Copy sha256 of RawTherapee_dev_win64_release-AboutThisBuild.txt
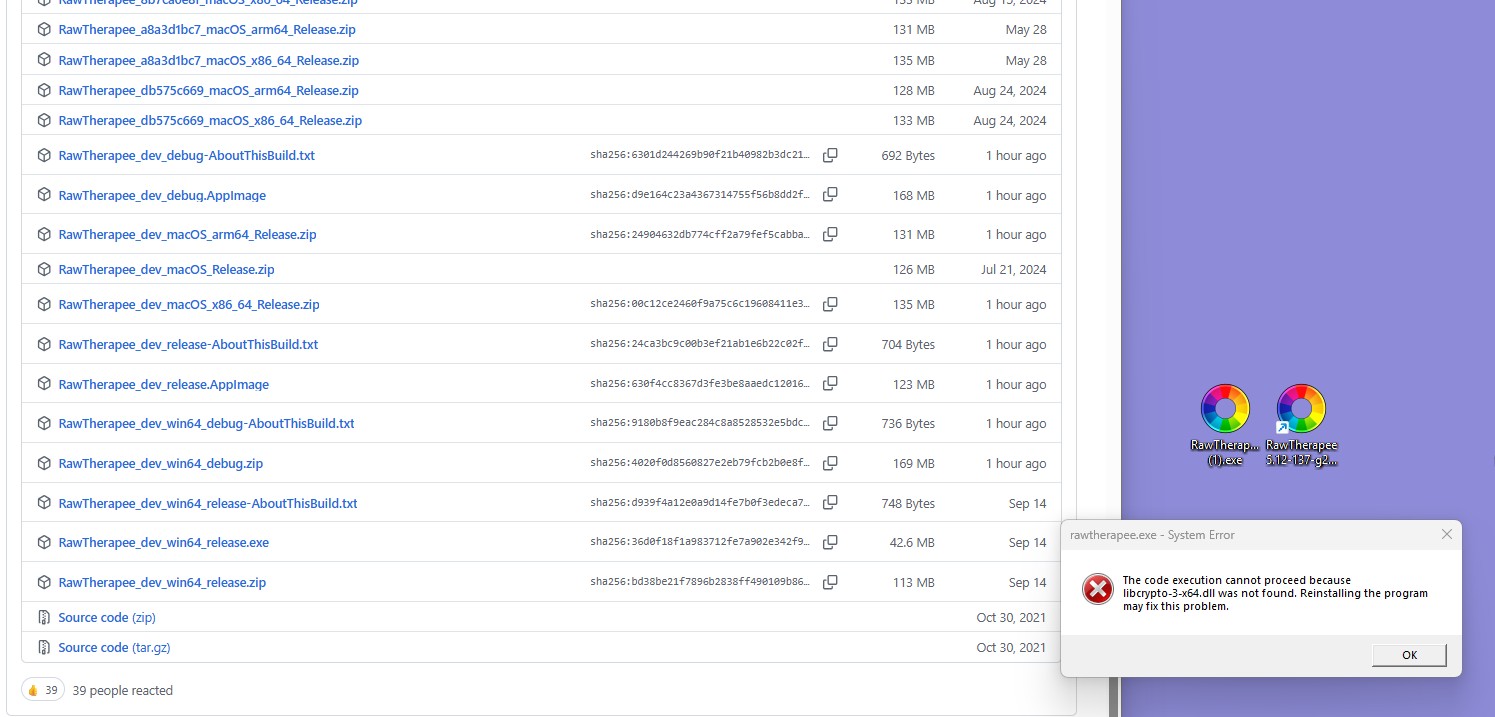 tap(830, 503)
